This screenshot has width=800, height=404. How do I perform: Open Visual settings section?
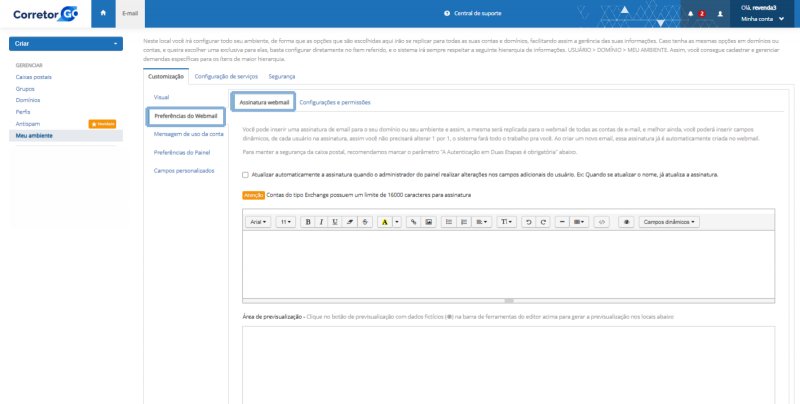click(161, 97)
